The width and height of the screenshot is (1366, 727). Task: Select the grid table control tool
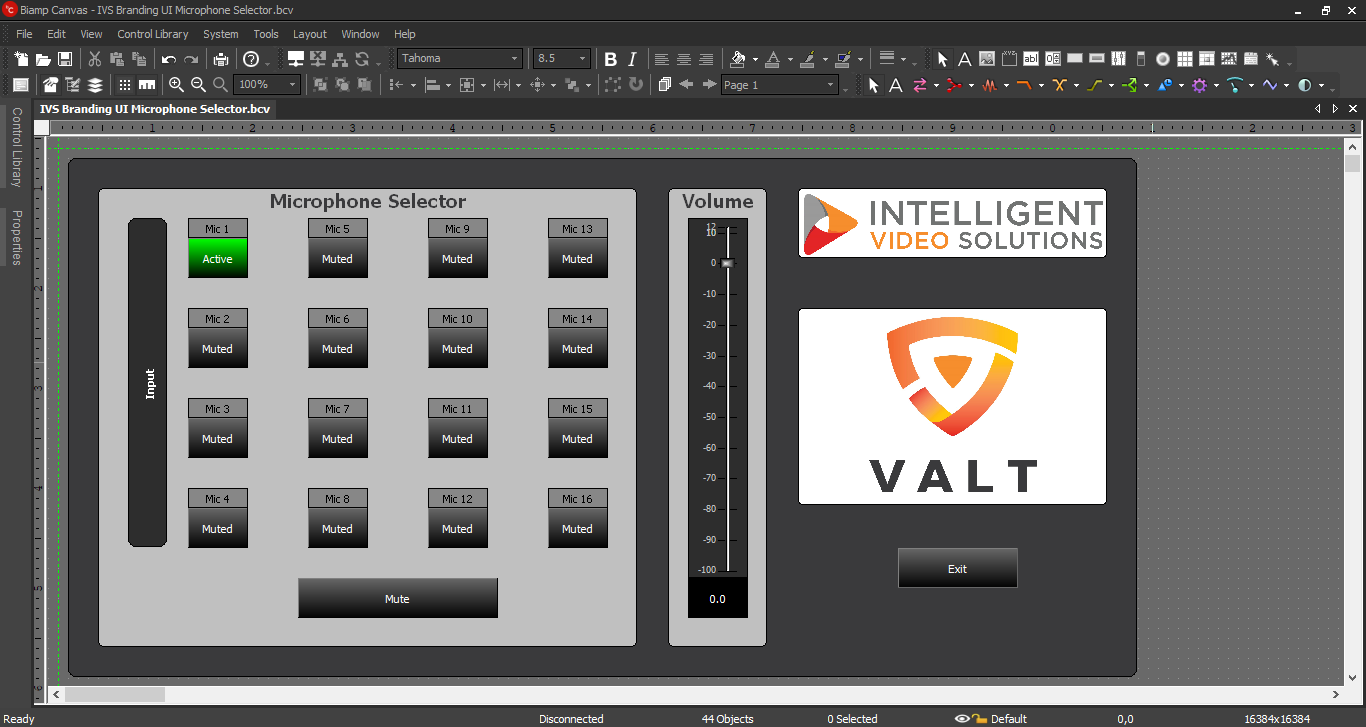pos(1185,59)
